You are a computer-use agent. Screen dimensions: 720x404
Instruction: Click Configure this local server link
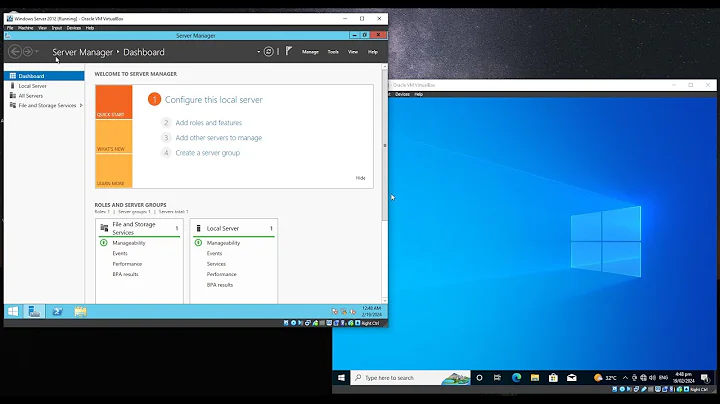coord(214,100)
